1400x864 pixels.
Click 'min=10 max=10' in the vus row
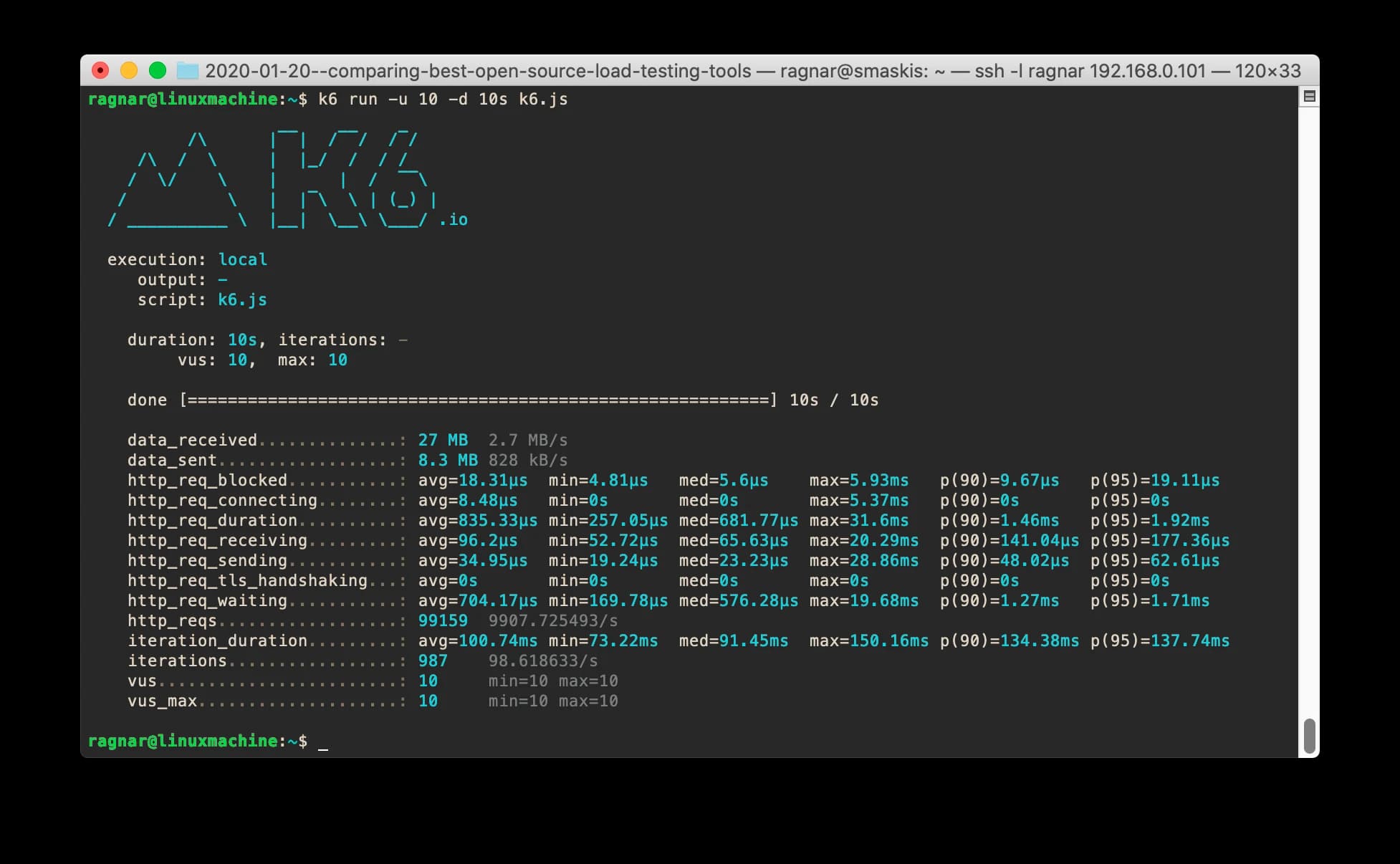click(553, 681)
